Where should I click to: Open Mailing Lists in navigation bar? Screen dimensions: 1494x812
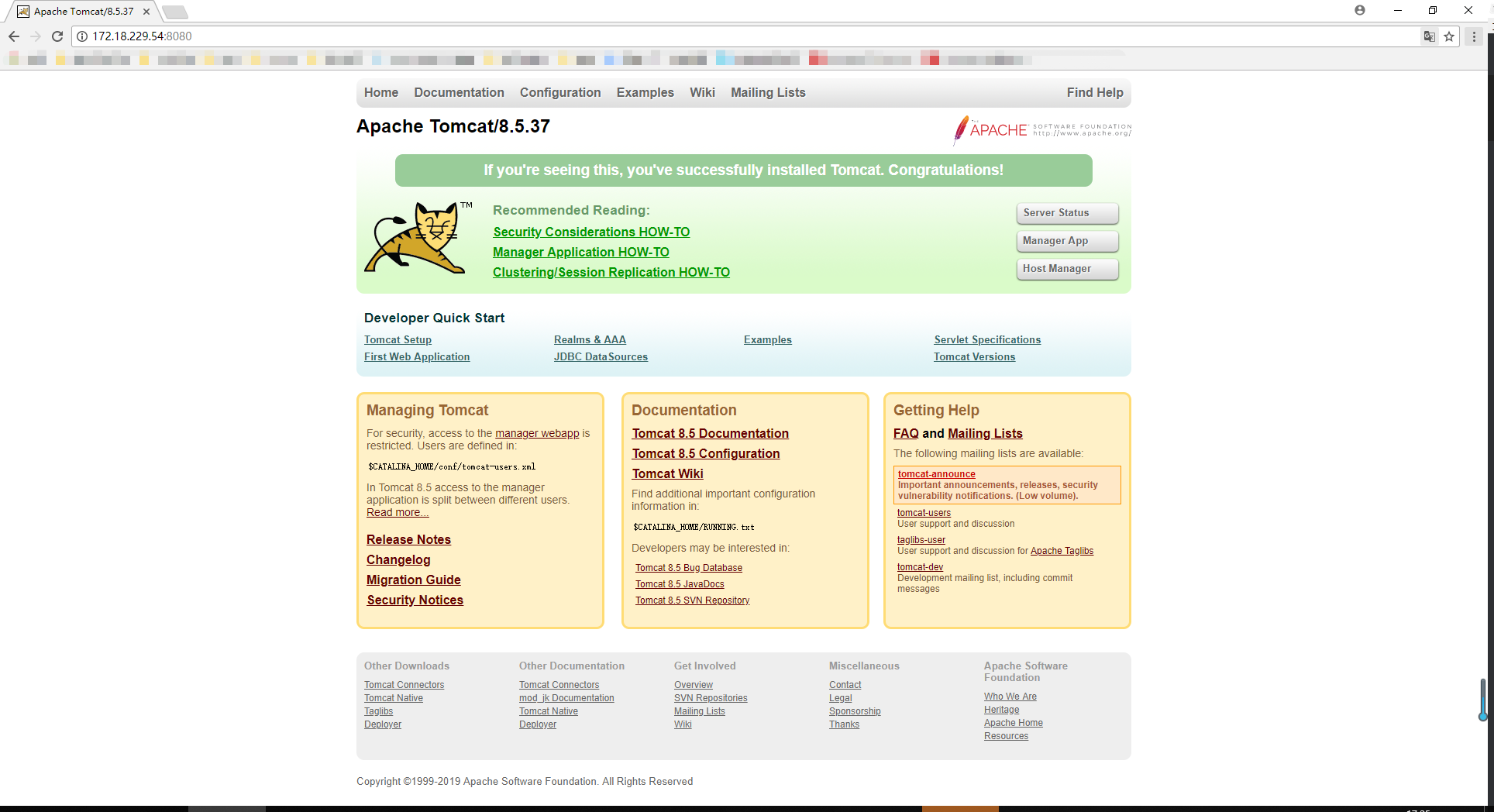pos(768,92)
